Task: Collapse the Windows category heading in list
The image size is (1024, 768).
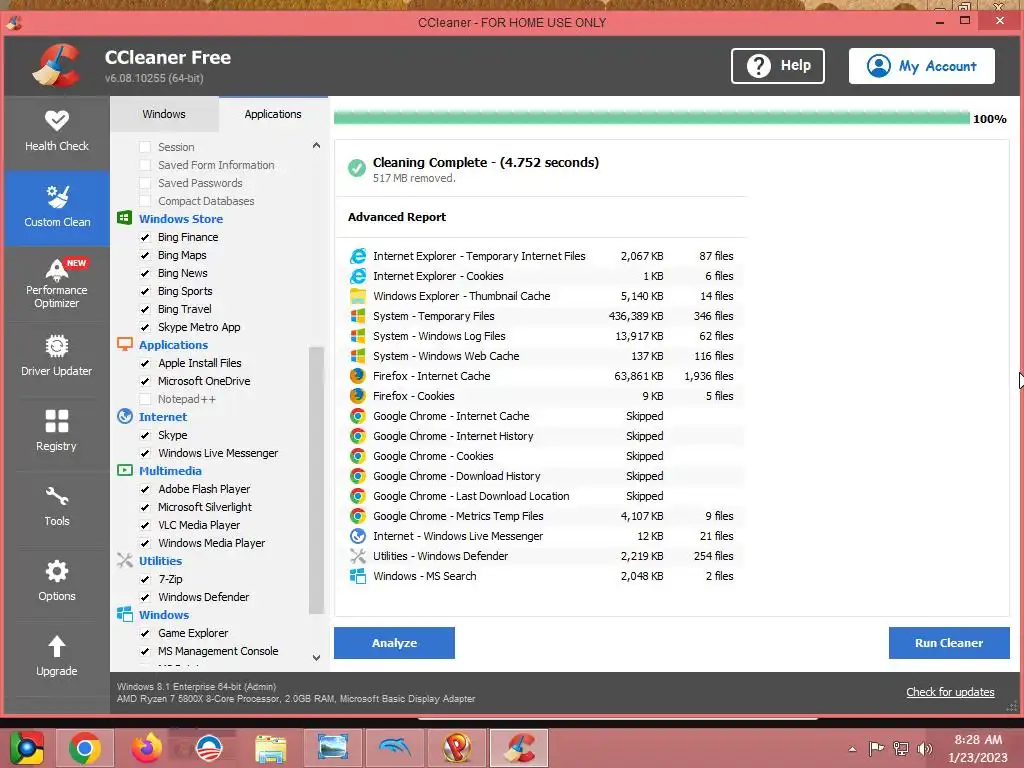Action: (163, 615)
